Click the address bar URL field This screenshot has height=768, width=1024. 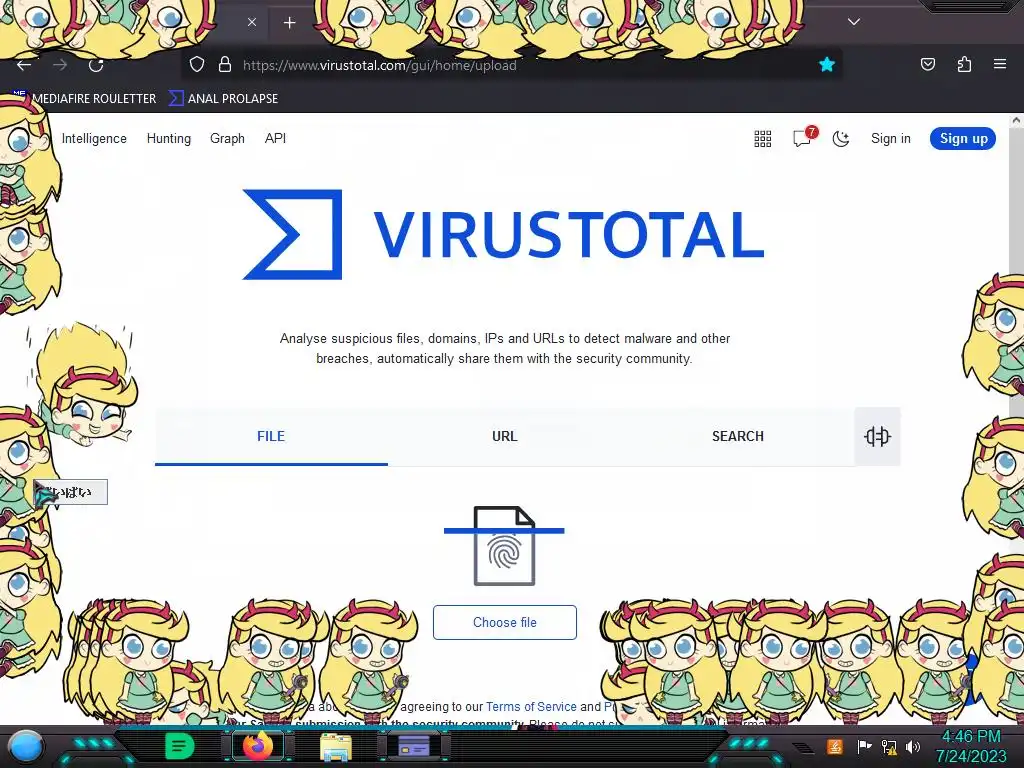click(x=509, y=65)
